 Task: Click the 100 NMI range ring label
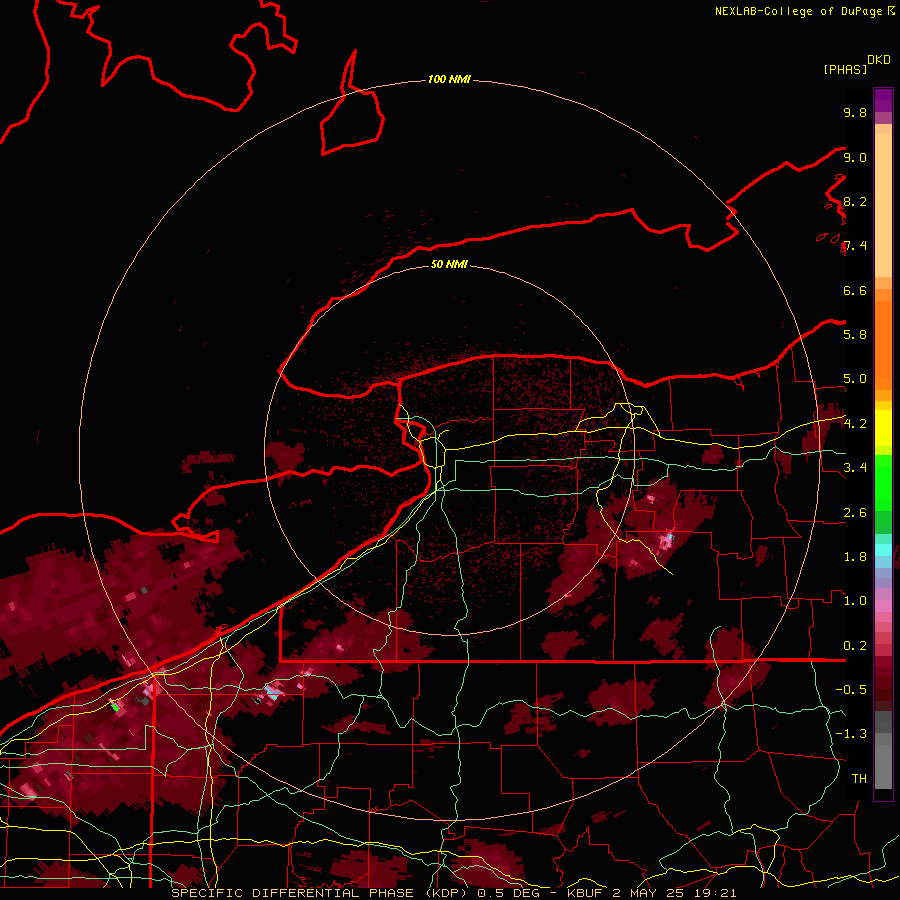click(x=449, y=79)
